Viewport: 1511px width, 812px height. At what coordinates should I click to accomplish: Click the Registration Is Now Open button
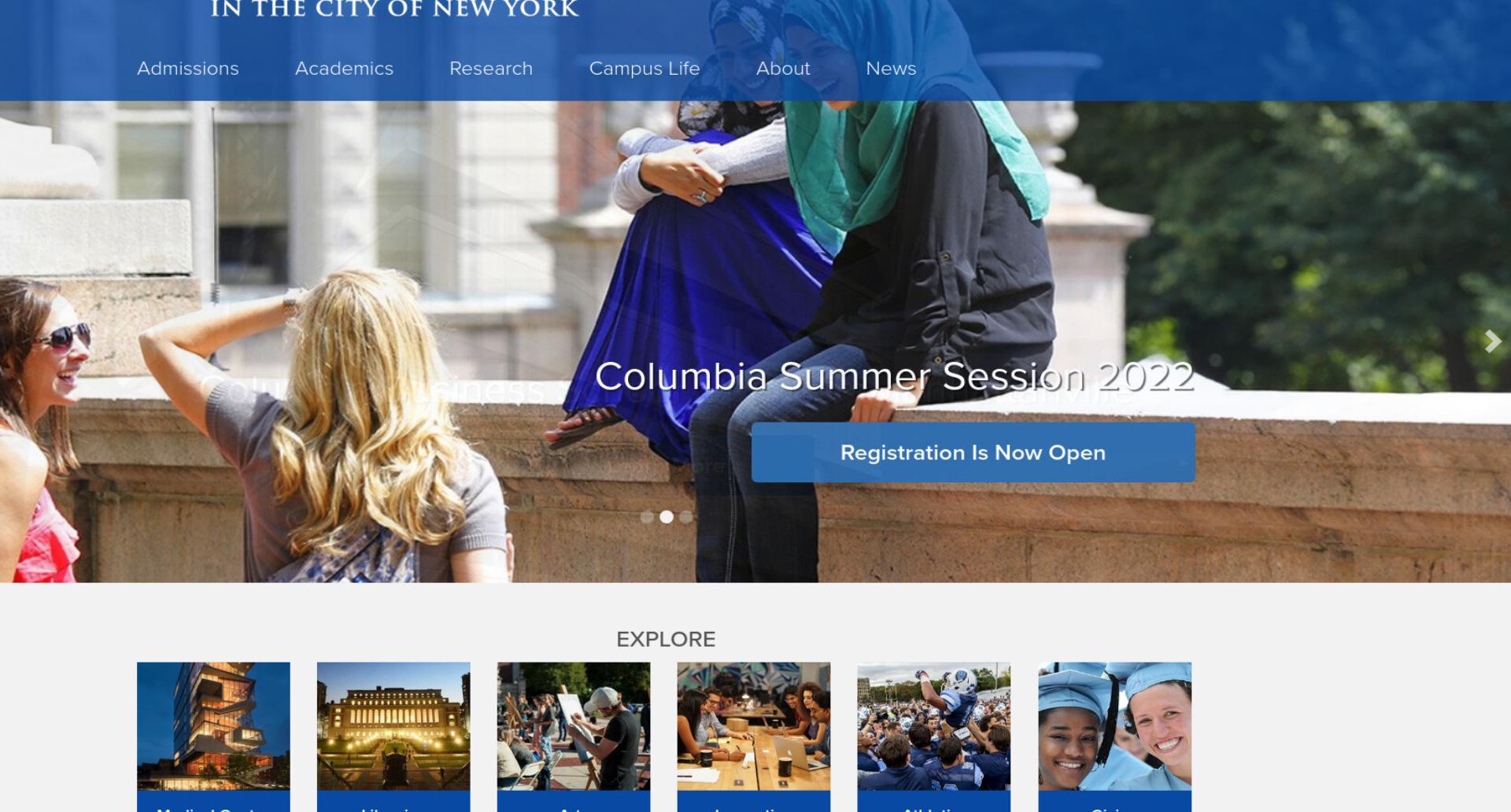[x=973, y=452]
